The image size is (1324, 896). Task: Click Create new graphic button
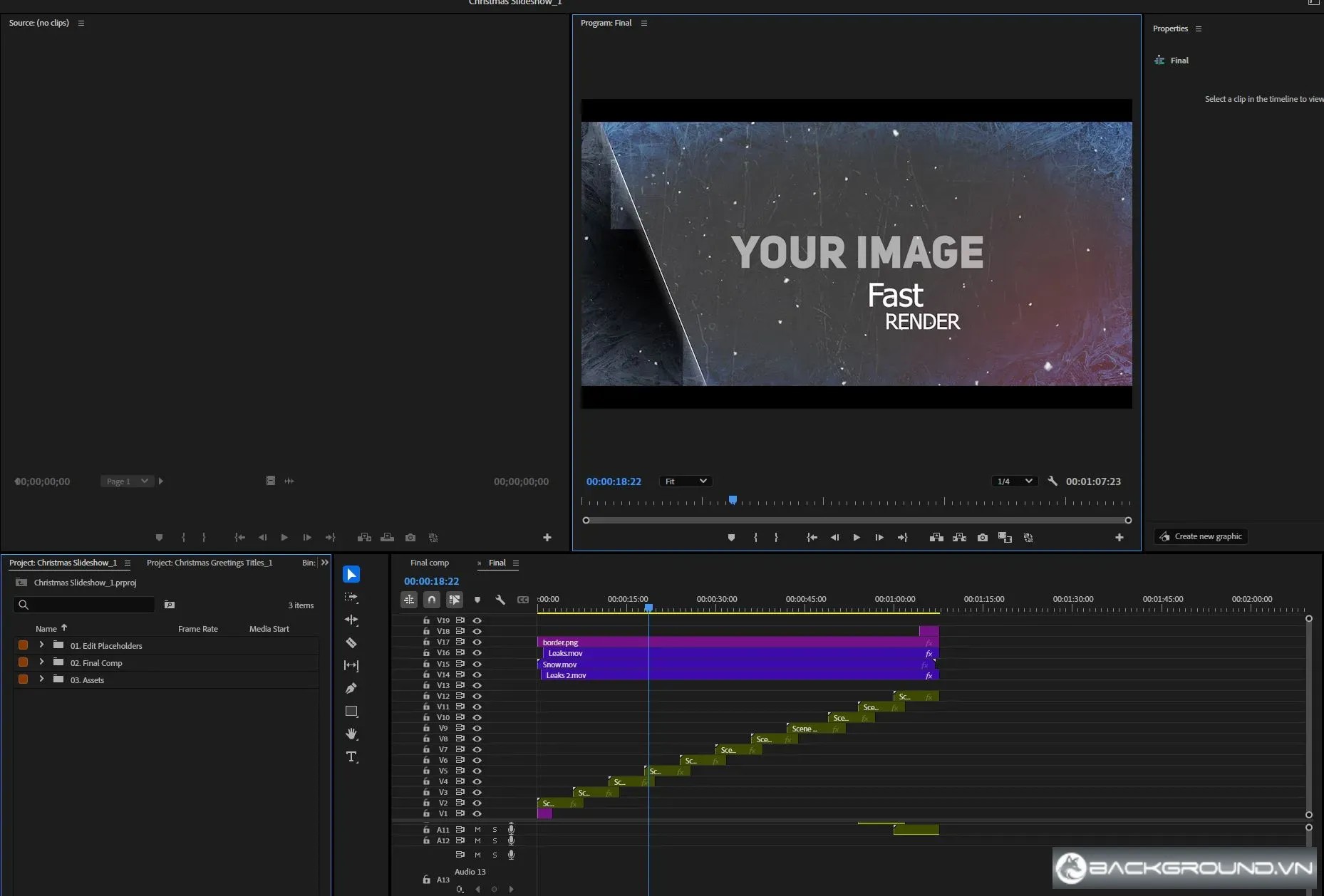[x=1201, y=536]
